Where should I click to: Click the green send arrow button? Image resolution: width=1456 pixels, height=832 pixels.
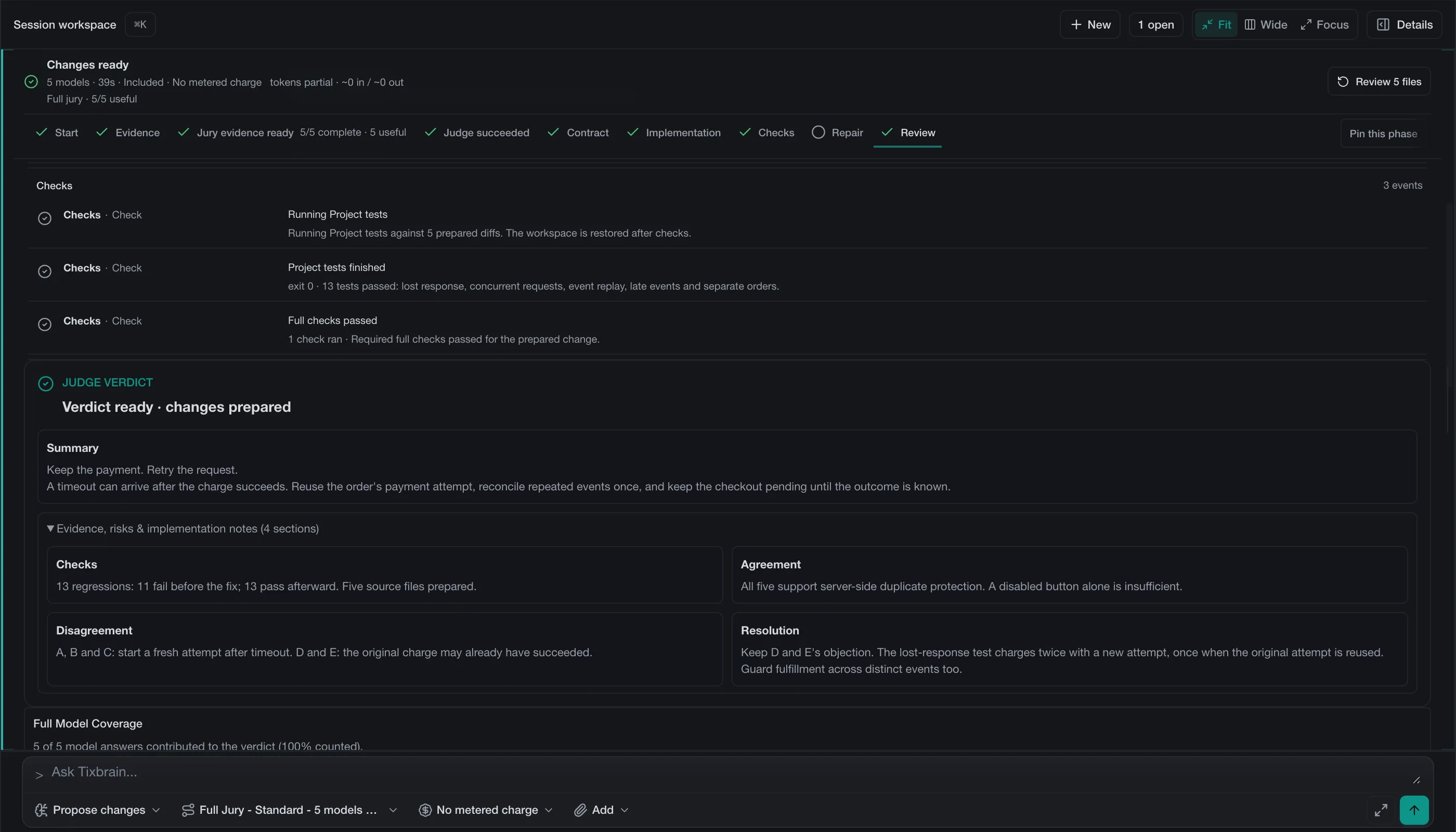click(x=1414, y=810)
